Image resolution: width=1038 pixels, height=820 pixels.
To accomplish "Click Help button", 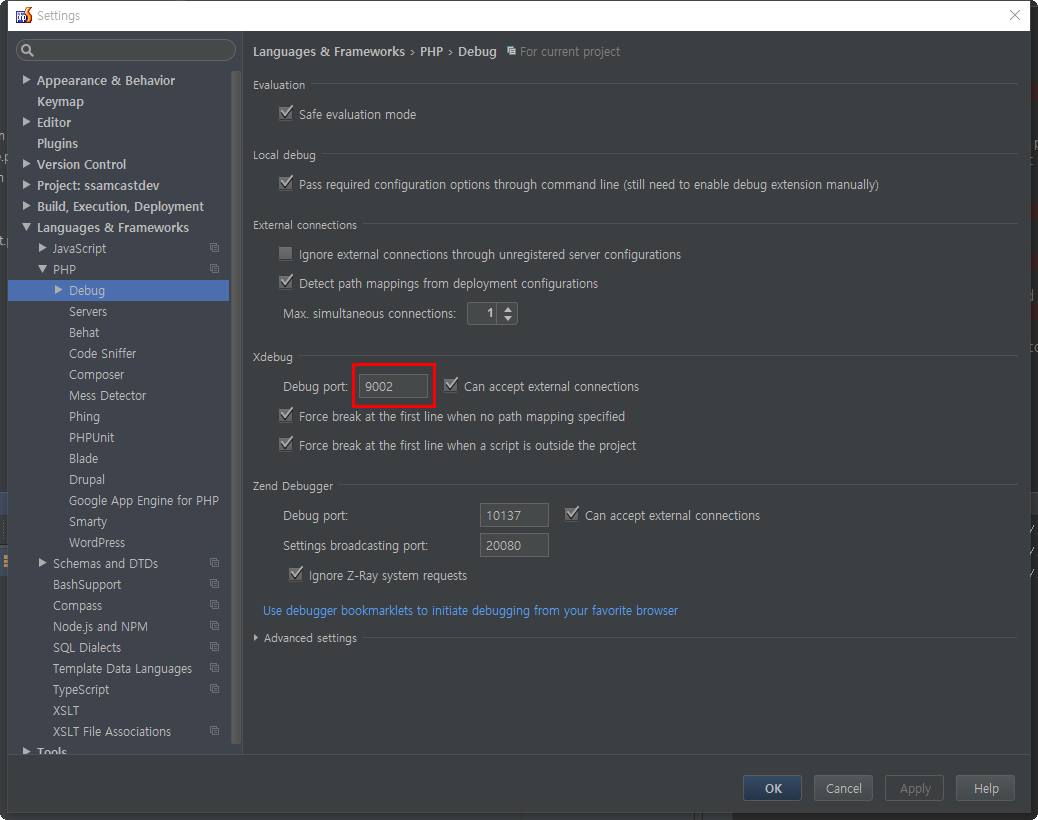I will (x=986, y=788).
